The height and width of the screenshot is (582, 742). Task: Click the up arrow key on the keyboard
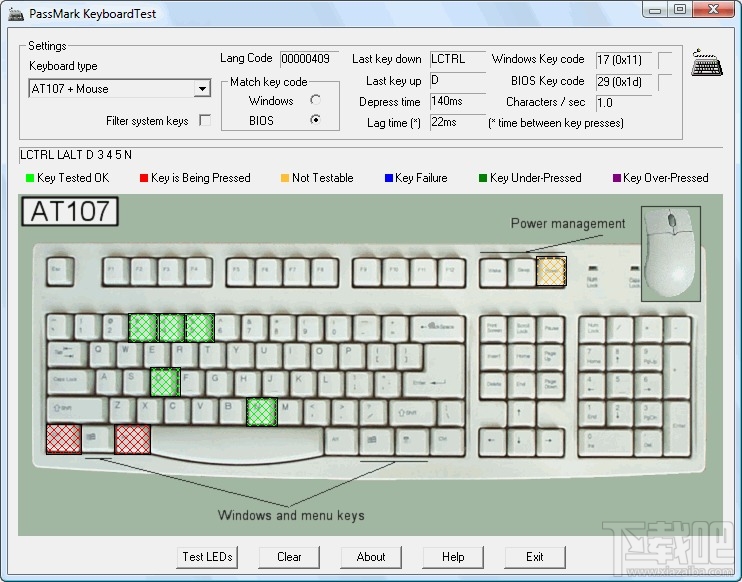coord(521,413)
